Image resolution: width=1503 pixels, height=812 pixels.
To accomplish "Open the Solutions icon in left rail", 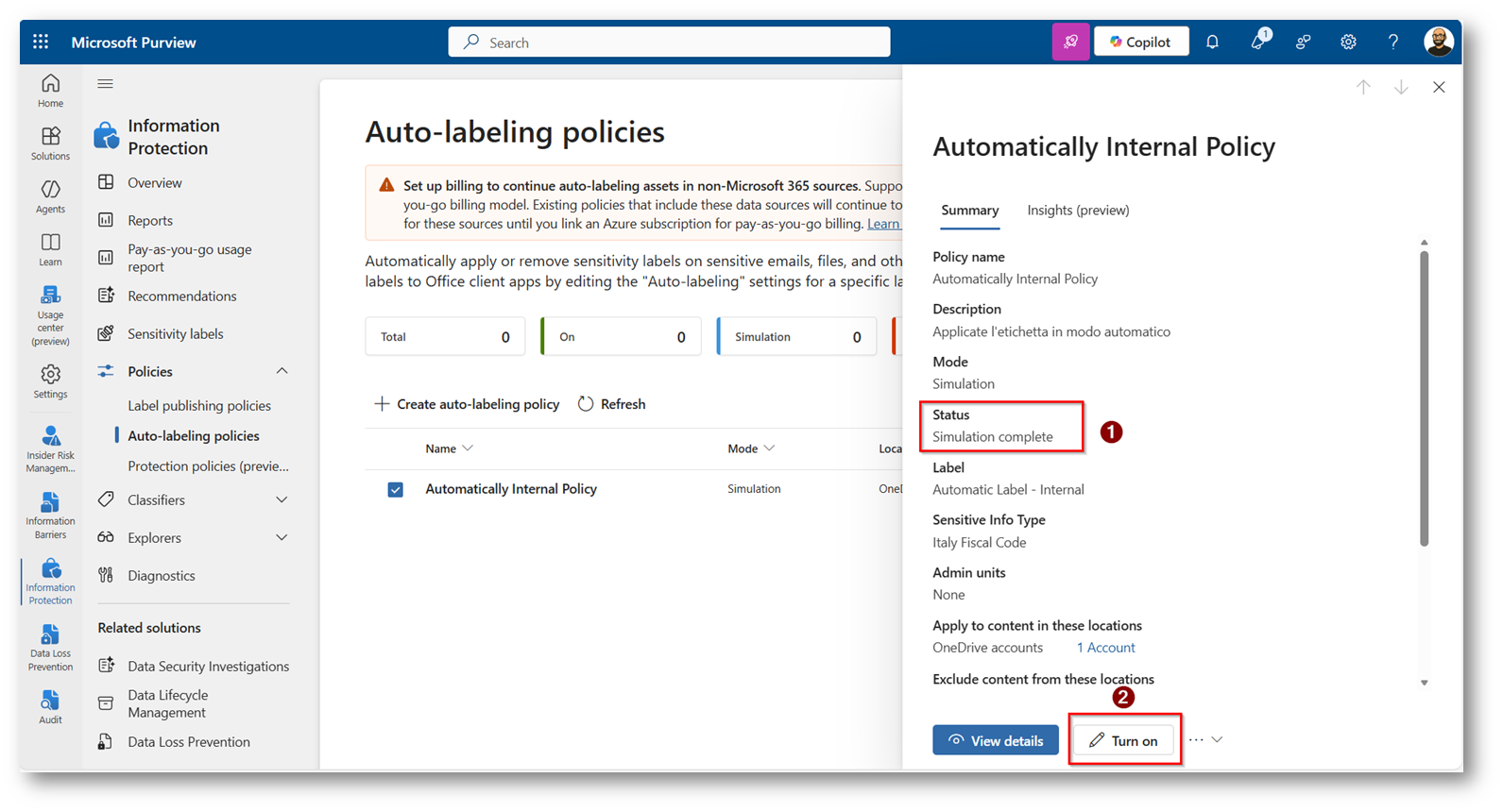I will coord(50,144).
